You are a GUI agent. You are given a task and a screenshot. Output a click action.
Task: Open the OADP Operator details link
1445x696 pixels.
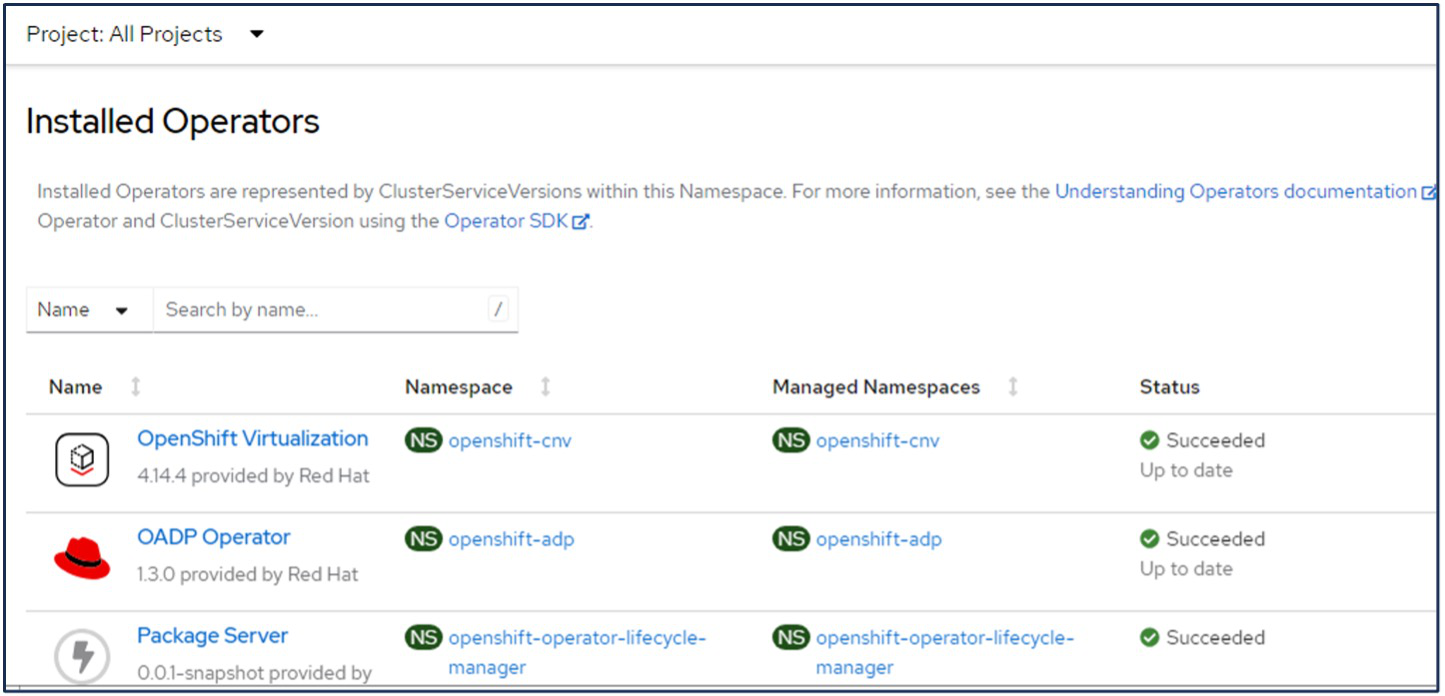click(x=213, y=537)
